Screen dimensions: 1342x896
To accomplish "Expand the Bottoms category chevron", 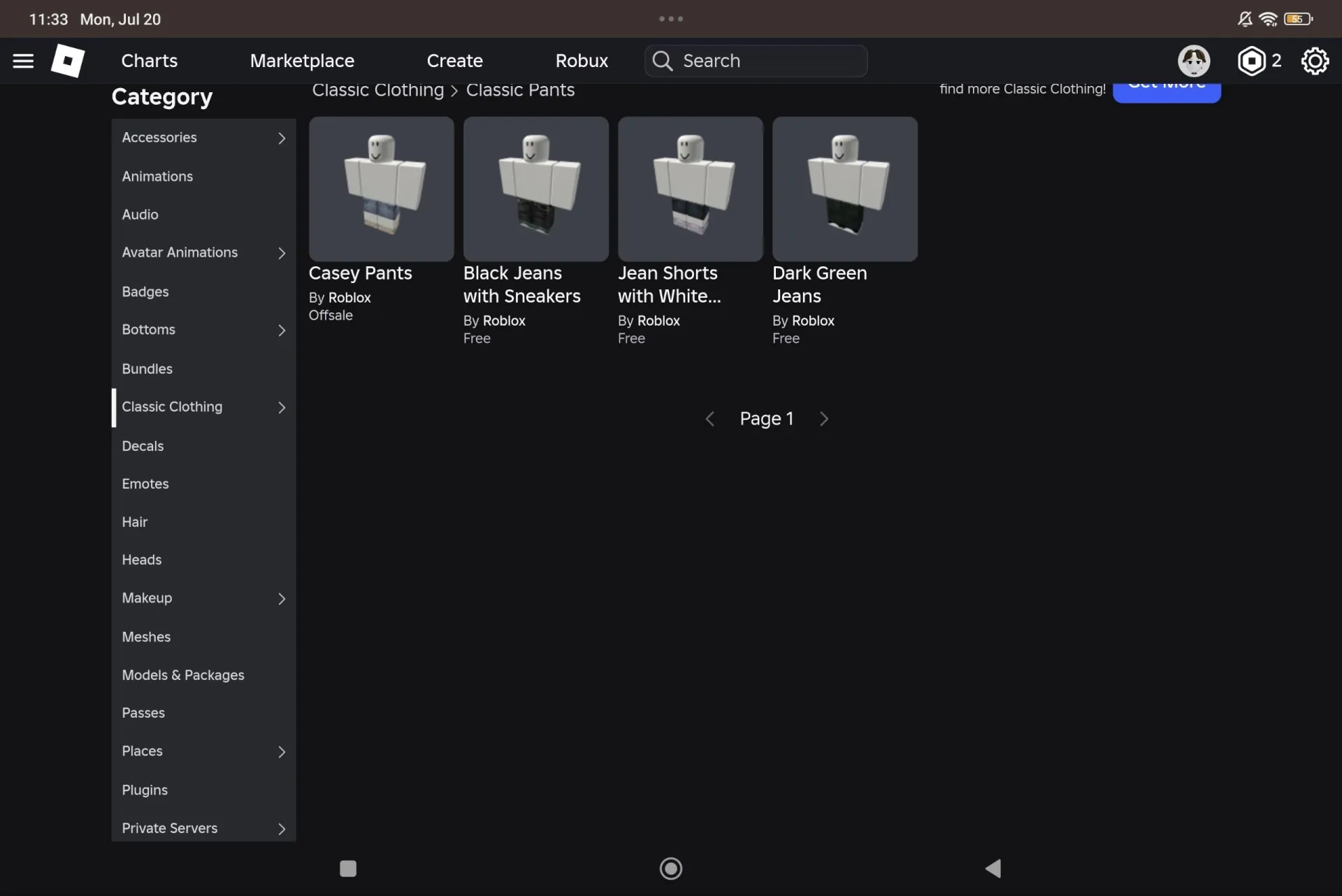I will click(x=282, y=330).
